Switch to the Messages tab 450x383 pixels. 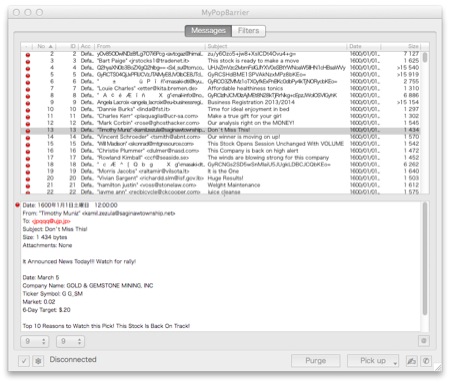pyautogui.click(x=208, y=31)
